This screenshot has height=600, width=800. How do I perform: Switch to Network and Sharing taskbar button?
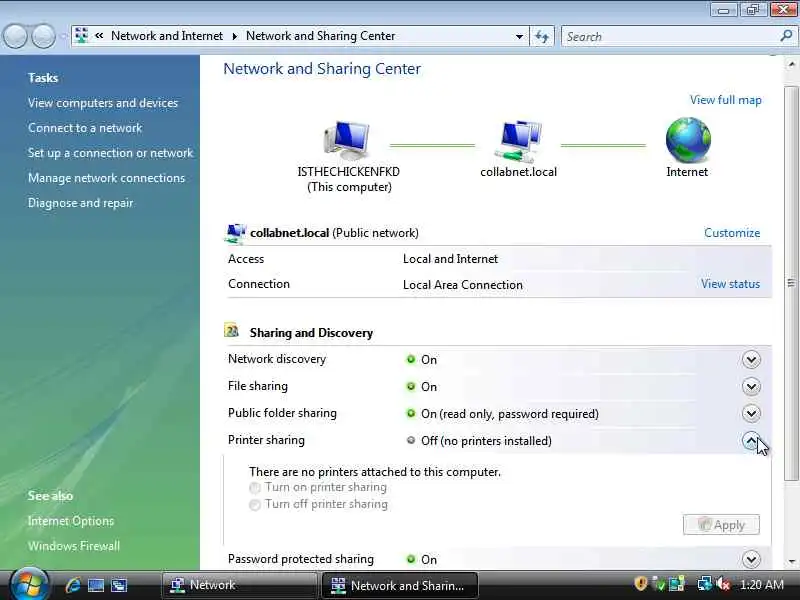[x=400, y=585]
